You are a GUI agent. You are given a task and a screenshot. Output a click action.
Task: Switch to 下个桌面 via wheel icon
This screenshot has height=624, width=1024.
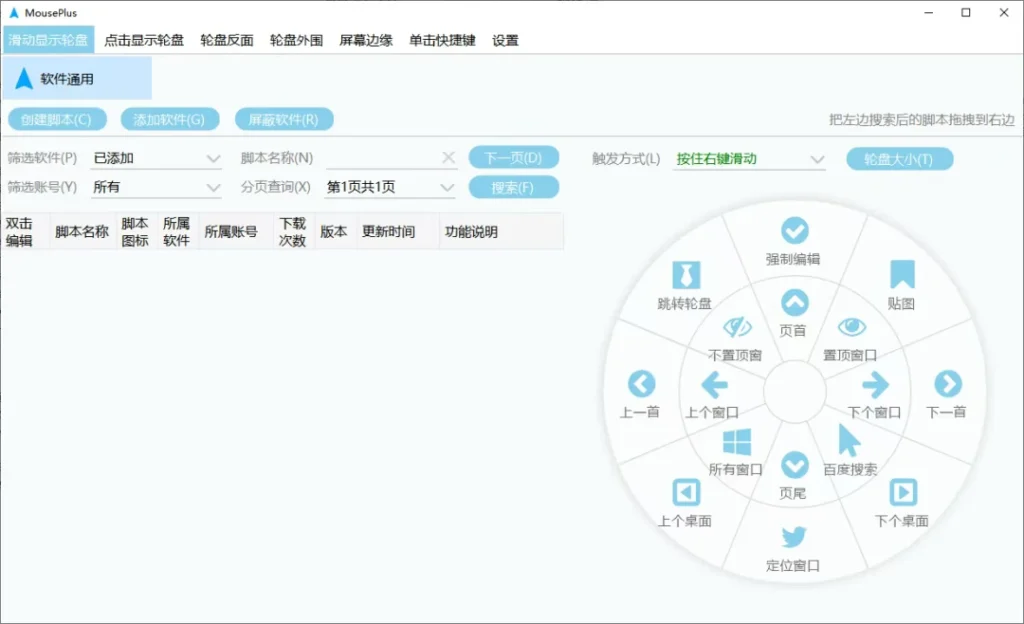click(903, 490)
